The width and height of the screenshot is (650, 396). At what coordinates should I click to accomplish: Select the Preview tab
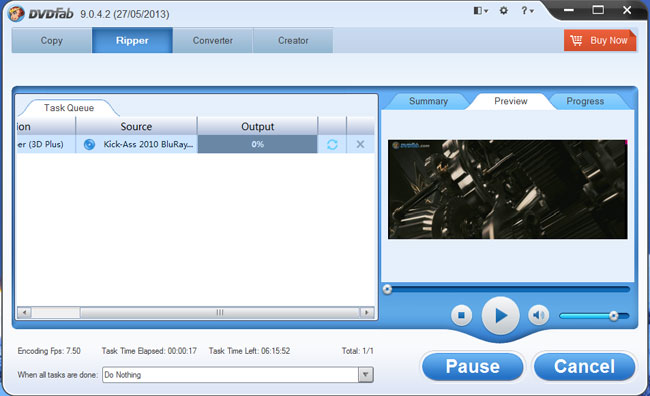pyautogui.click(x=511, y=101)
